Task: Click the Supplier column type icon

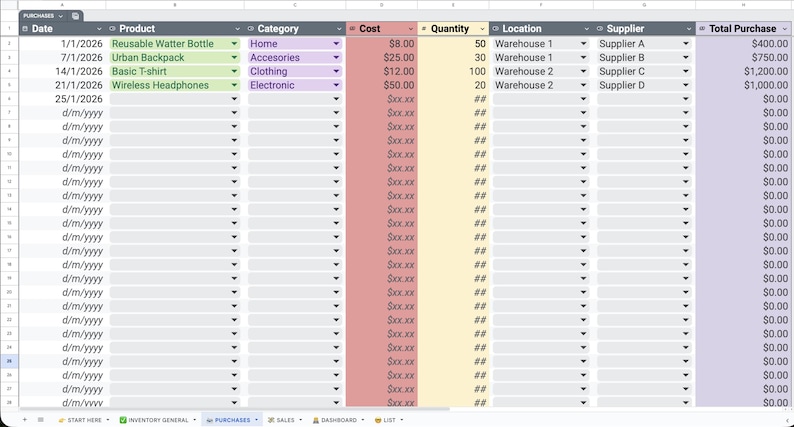Action: [x=600, y=29]
